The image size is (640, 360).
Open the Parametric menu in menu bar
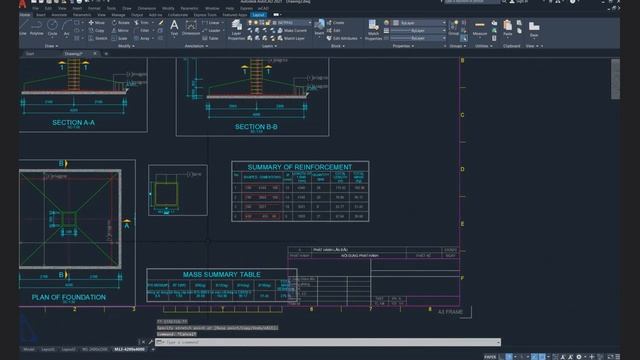pos(189,8)
